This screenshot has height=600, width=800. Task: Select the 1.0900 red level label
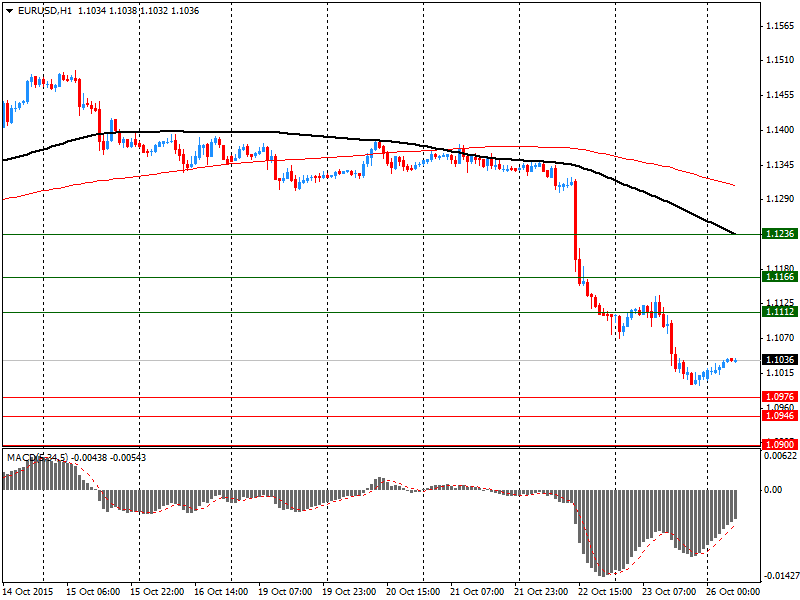pos(780,445)
